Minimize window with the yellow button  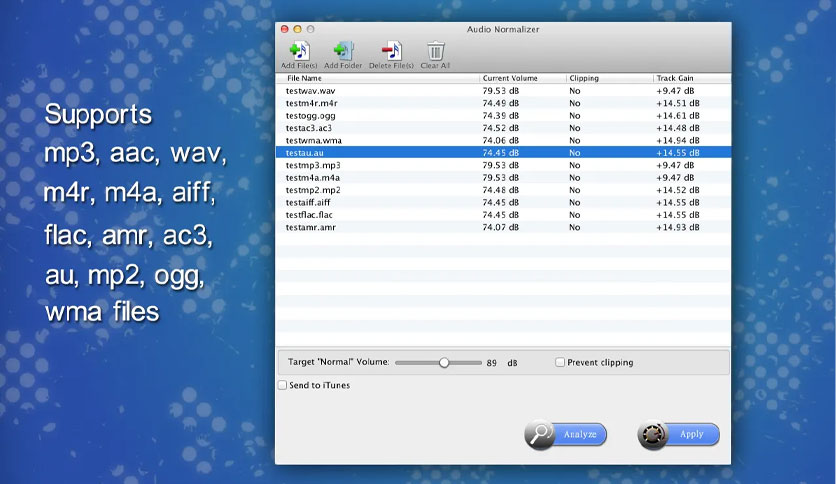tap(298, 29)
